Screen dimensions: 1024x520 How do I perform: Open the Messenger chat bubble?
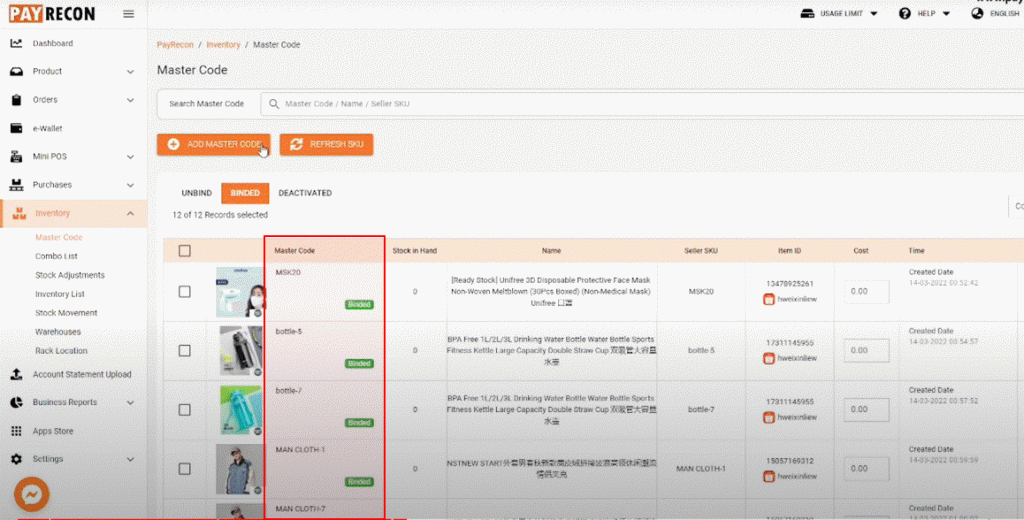[31, 495]
